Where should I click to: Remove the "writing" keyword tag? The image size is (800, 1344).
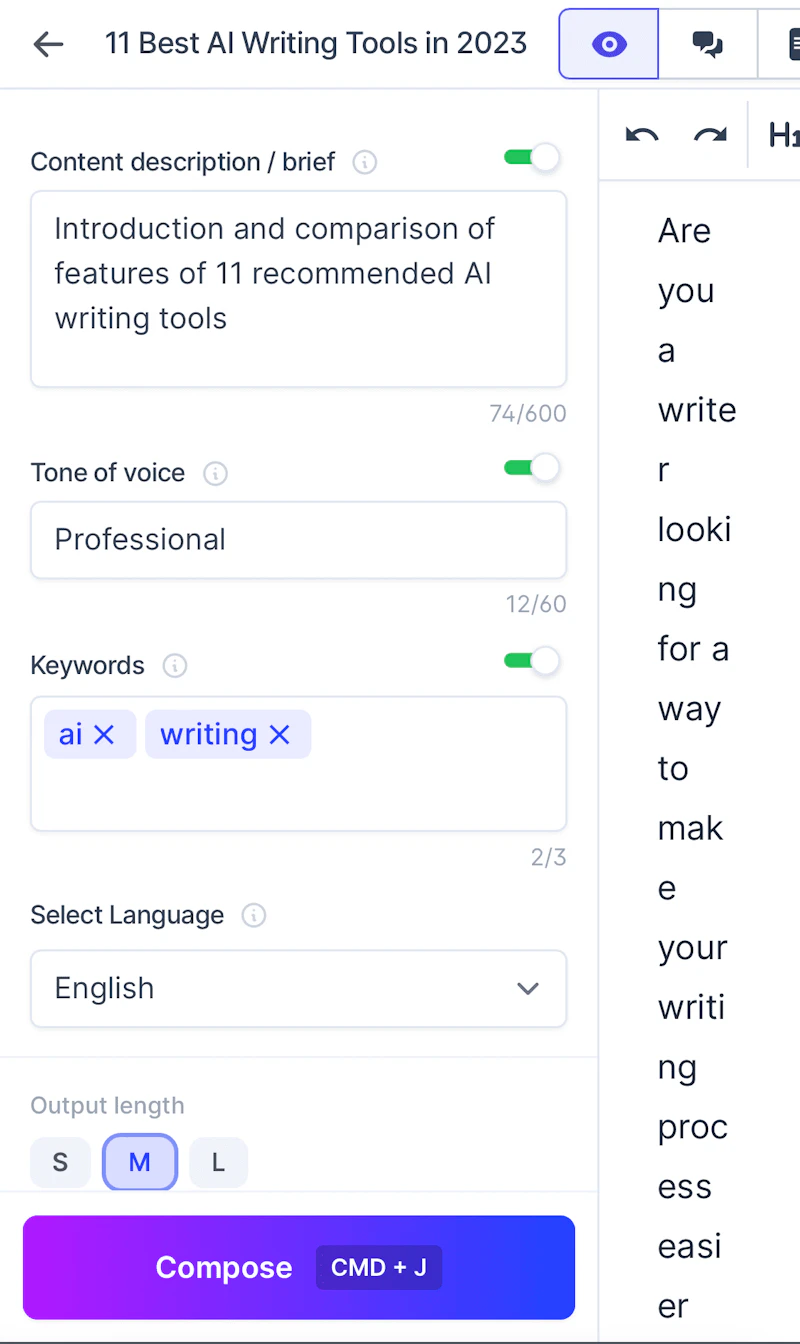click(x=280, y=735)
